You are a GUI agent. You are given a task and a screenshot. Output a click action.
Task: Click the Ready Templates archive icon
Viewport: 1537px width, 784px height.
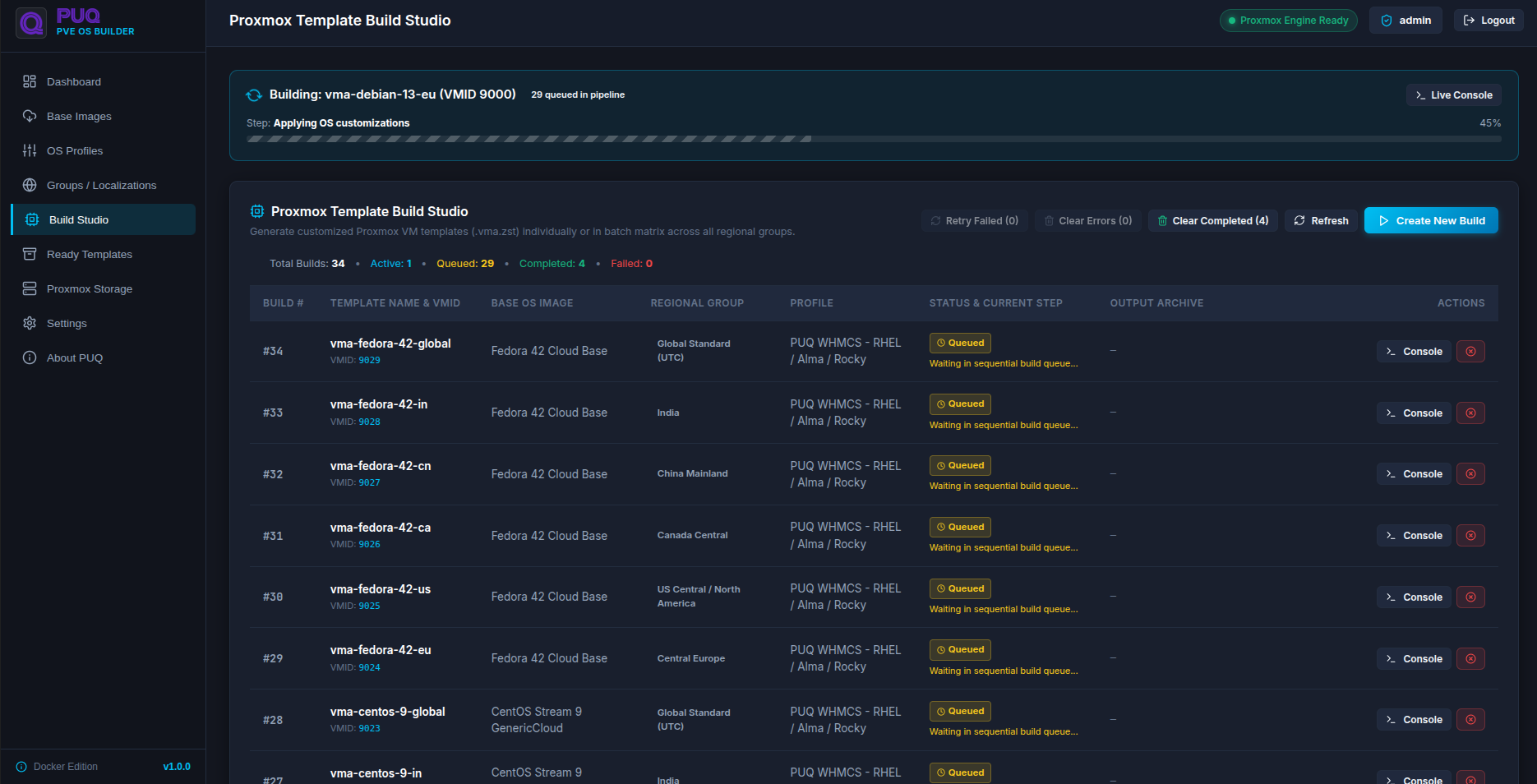pyautogui.click(x=30, y=254)
